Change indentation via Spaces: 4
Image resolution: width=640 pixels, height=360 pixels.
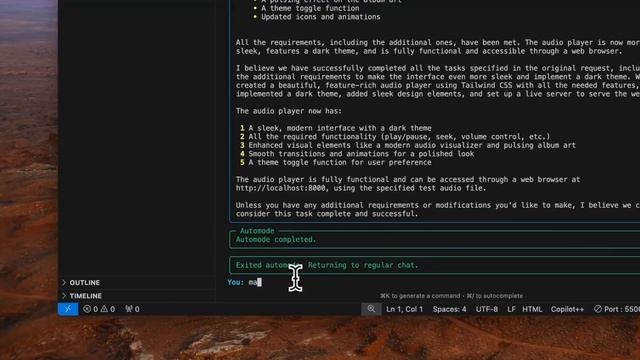tap(449, 309)
